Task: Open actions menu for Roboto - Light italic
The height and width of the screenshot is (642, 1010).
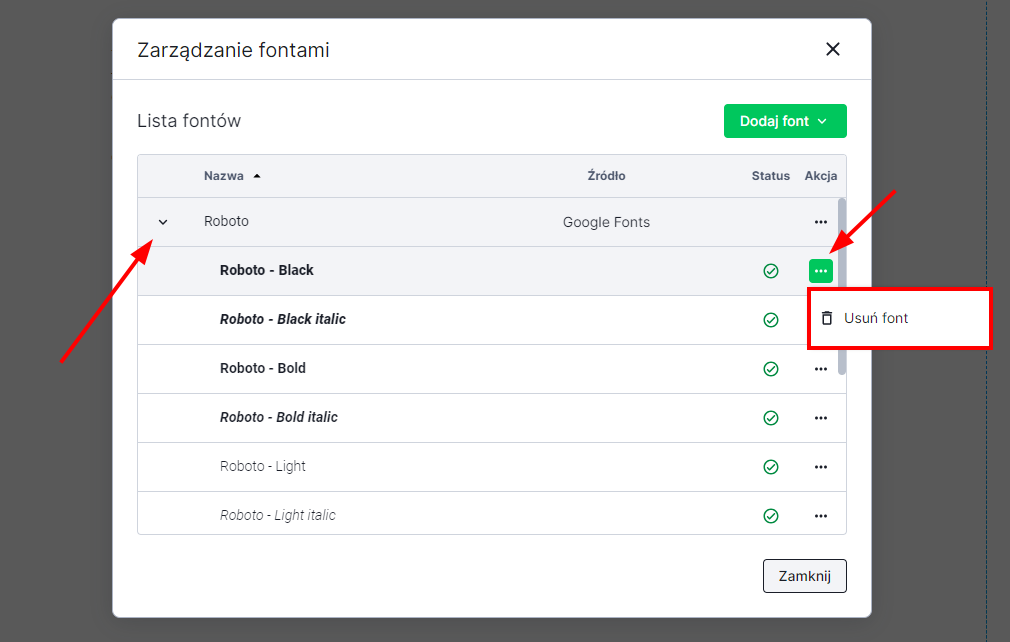Action: click(820, 516)
